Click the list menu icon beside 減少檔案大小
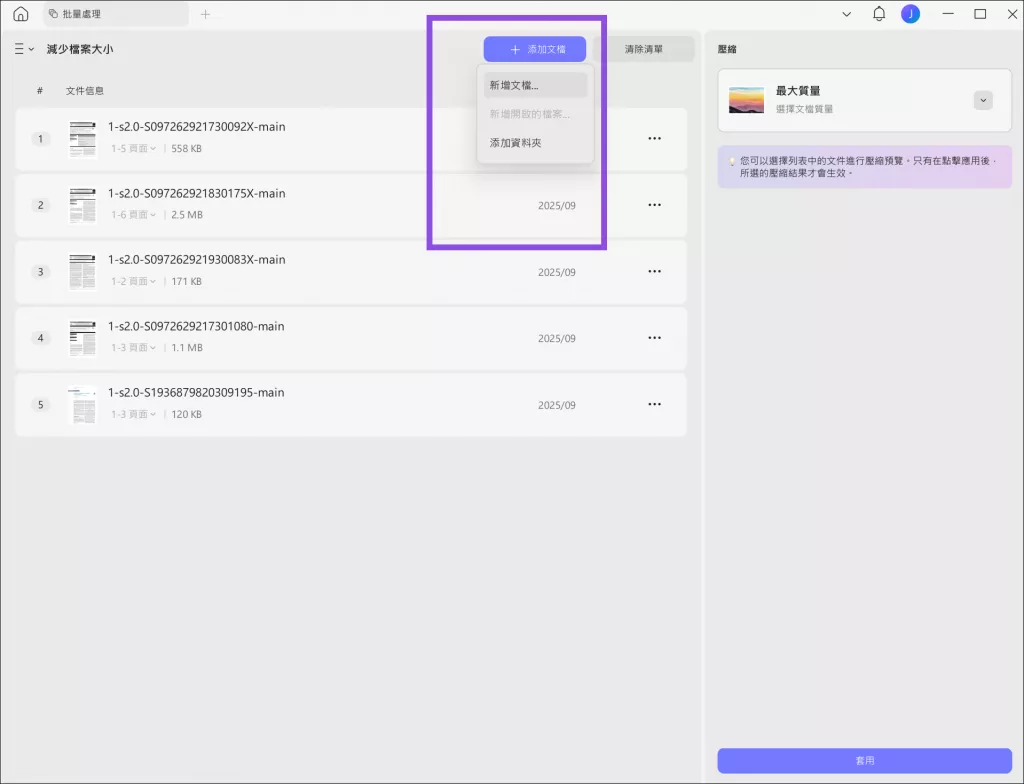Viewport: 1024px width, 784px height. (16, 48)
